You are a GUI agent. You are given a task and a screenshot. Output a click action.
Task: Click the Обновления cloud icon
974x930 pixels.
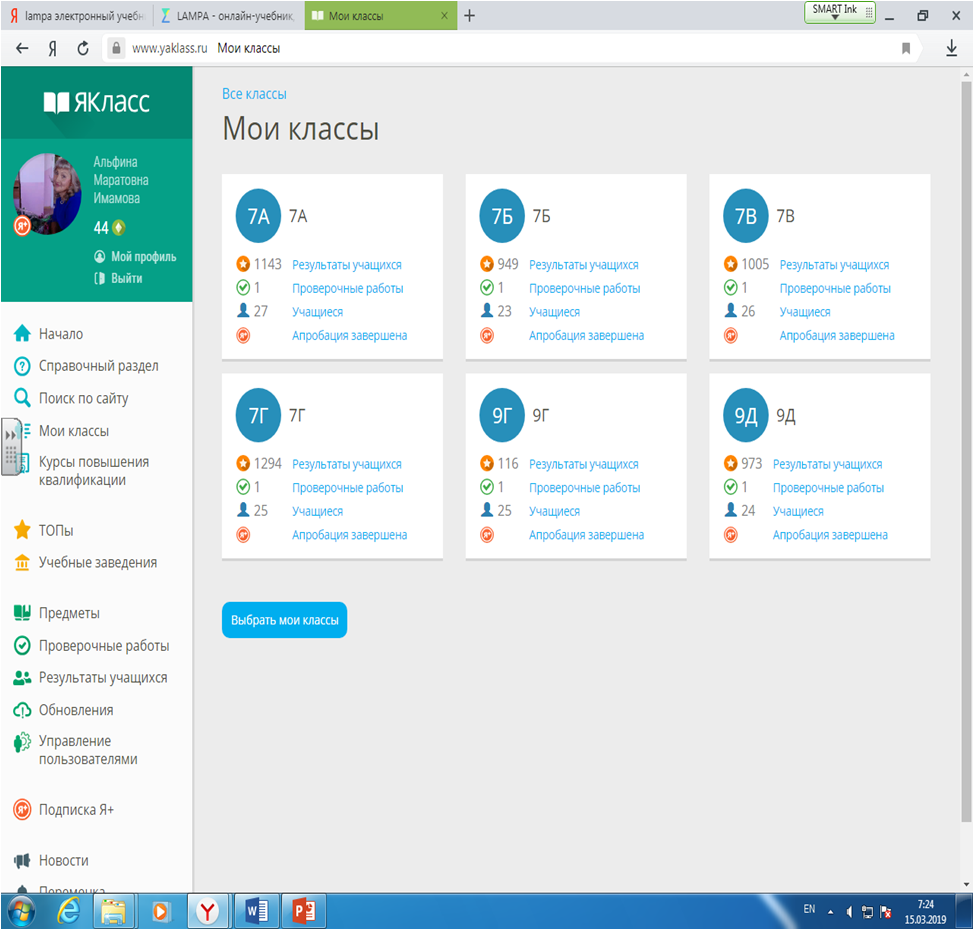pyautogui.click(x=22, y=710)
